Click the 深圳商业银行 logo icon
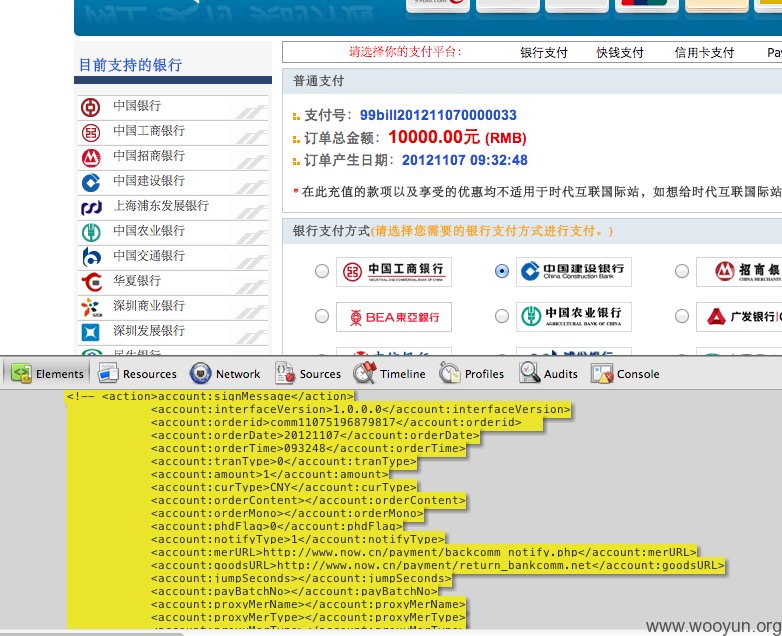The height and width of the screenshot is (636, 782). coord(91,307)
